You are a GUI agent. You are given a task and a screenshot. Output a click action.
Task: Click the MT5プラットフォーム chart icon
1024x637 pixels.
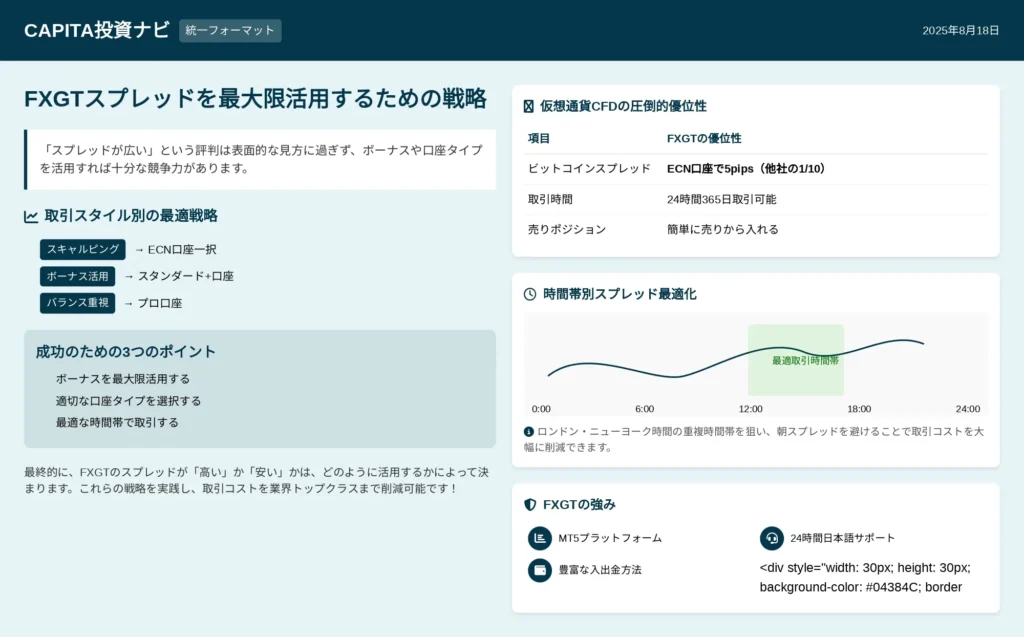tap(540, 538)
